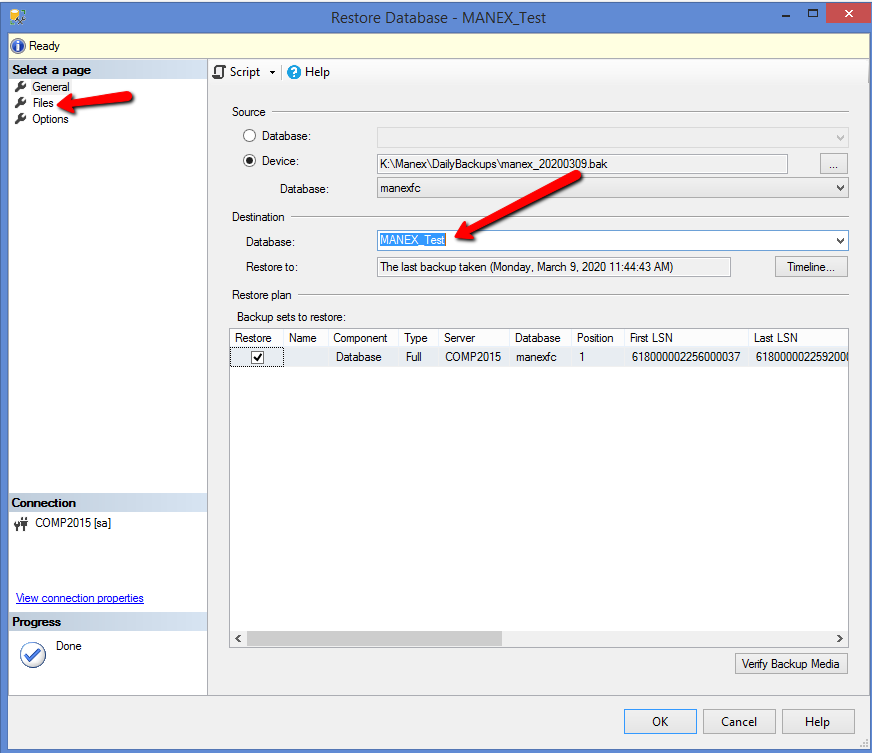Click the Component column header
This screenshot has width=872, height=753.
[363, 338]
